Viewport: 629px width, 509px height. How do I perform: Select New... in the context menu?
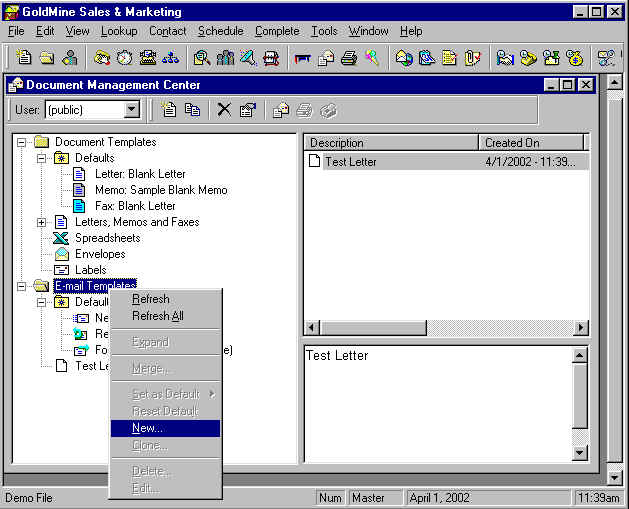(165, 428)
